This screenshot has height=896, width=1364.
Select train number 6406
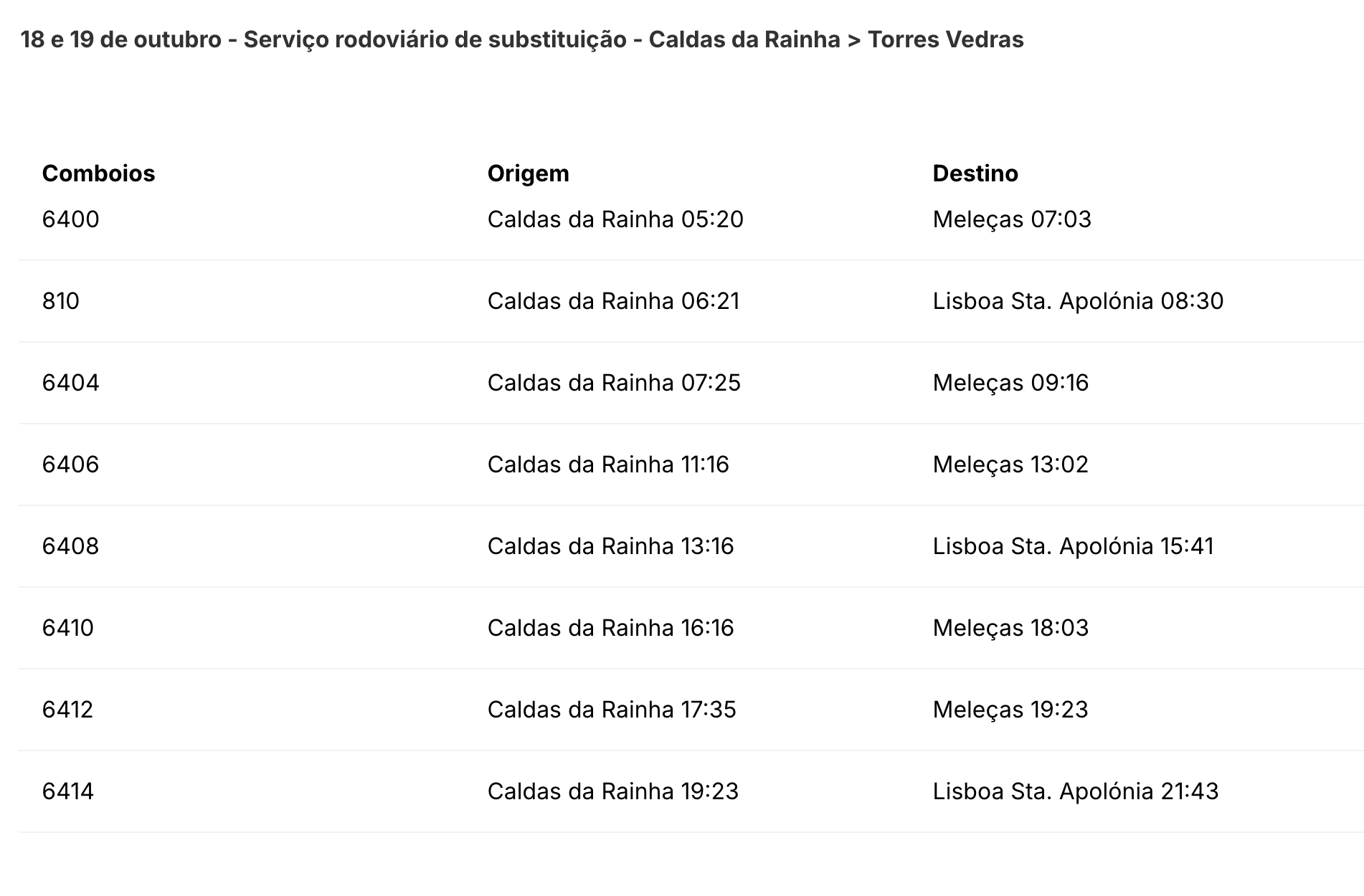click(70, 464)
